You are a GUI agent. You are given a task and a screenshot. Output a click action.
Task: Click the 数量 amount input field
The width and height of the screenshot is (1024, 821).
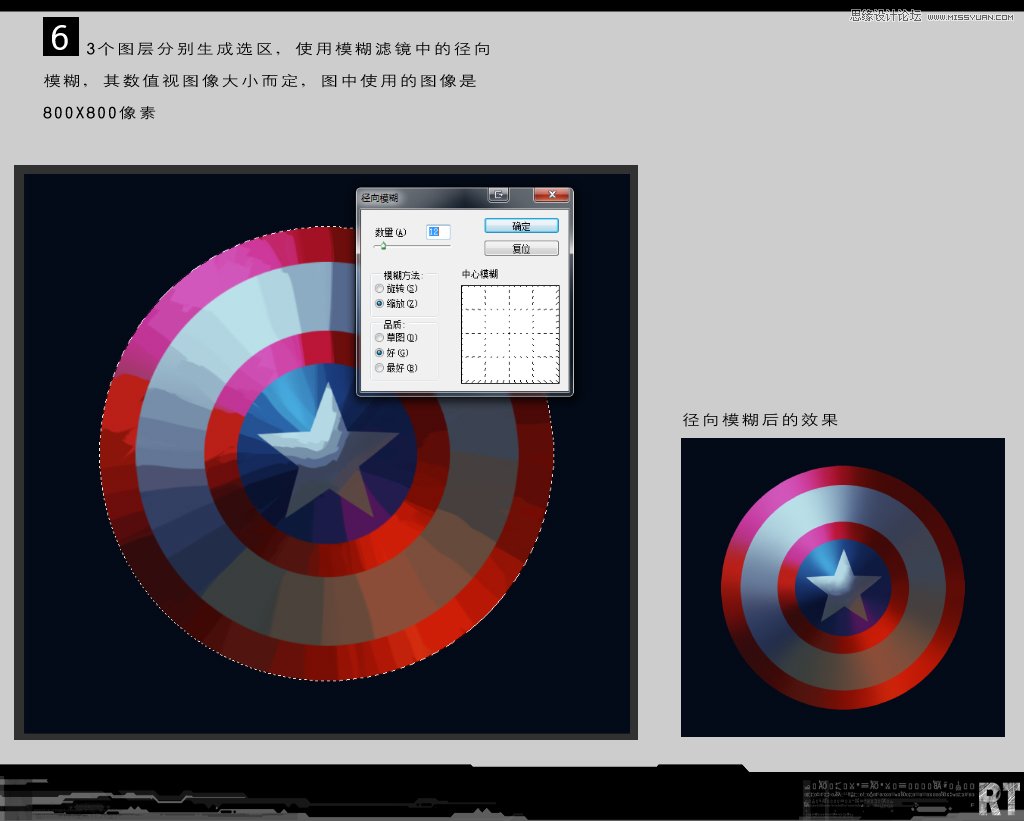point(438,232)
